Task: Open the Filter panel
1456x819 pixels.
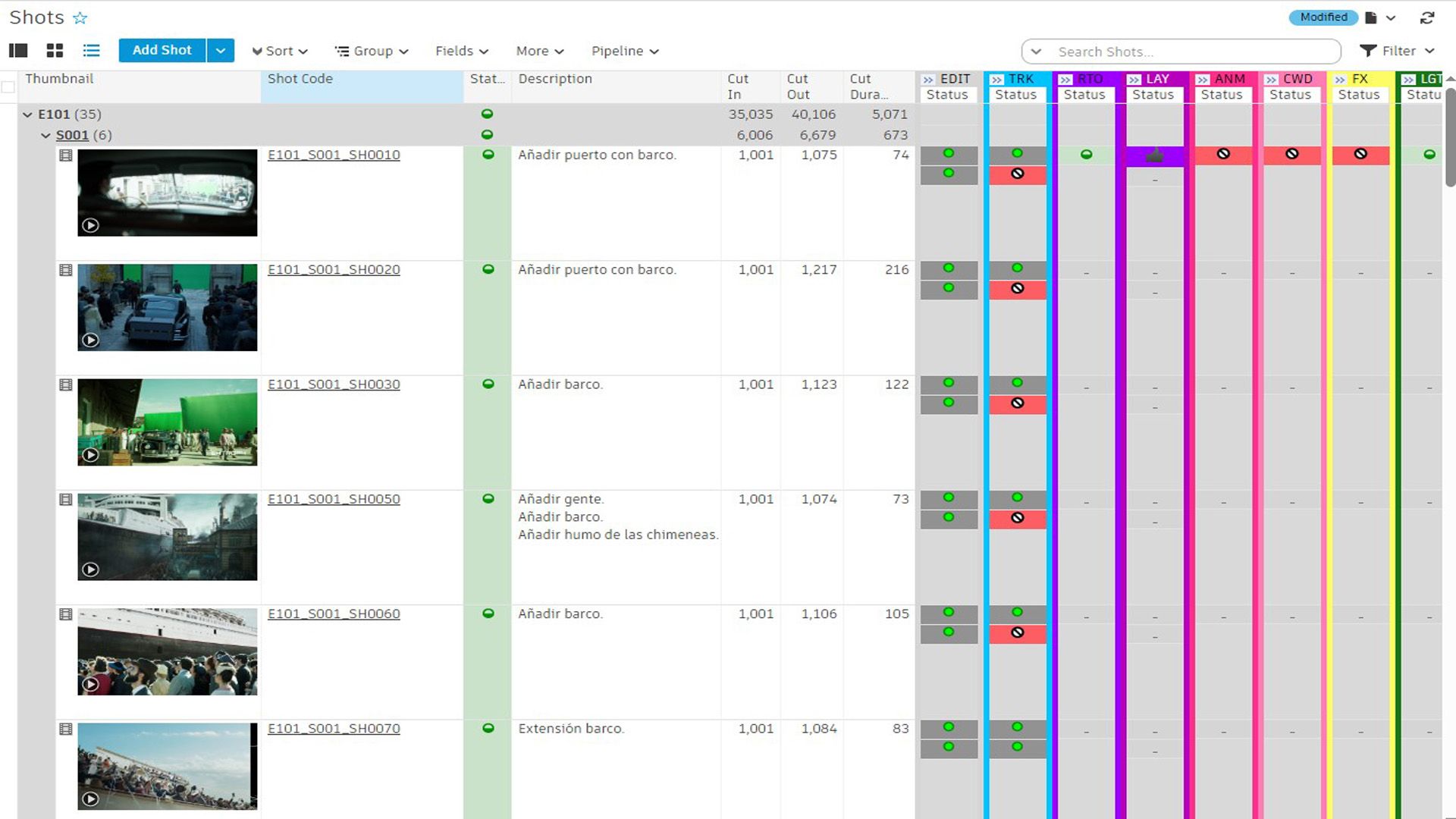Action: pos(1397,51)
